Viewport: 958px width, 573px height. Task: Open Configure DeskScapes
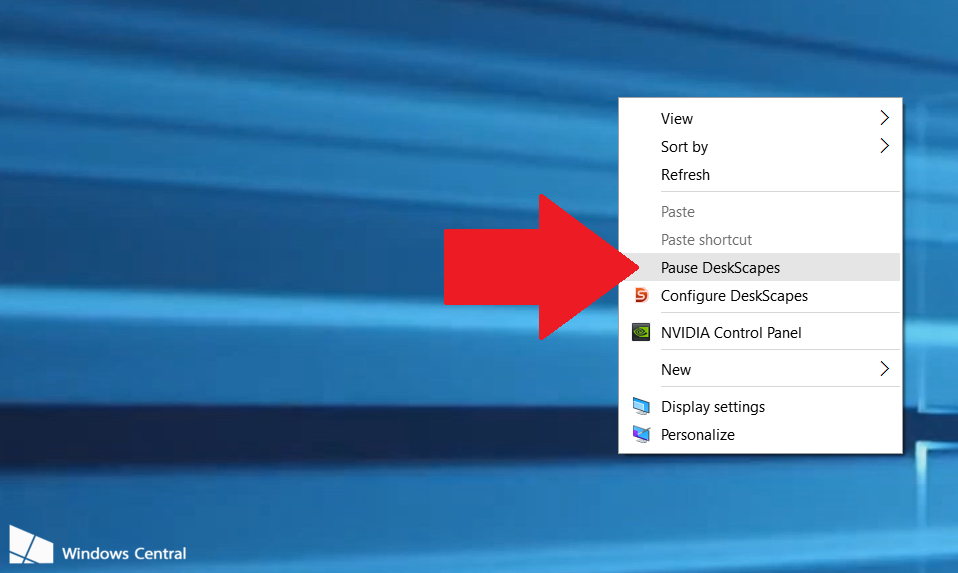(760, 296)
